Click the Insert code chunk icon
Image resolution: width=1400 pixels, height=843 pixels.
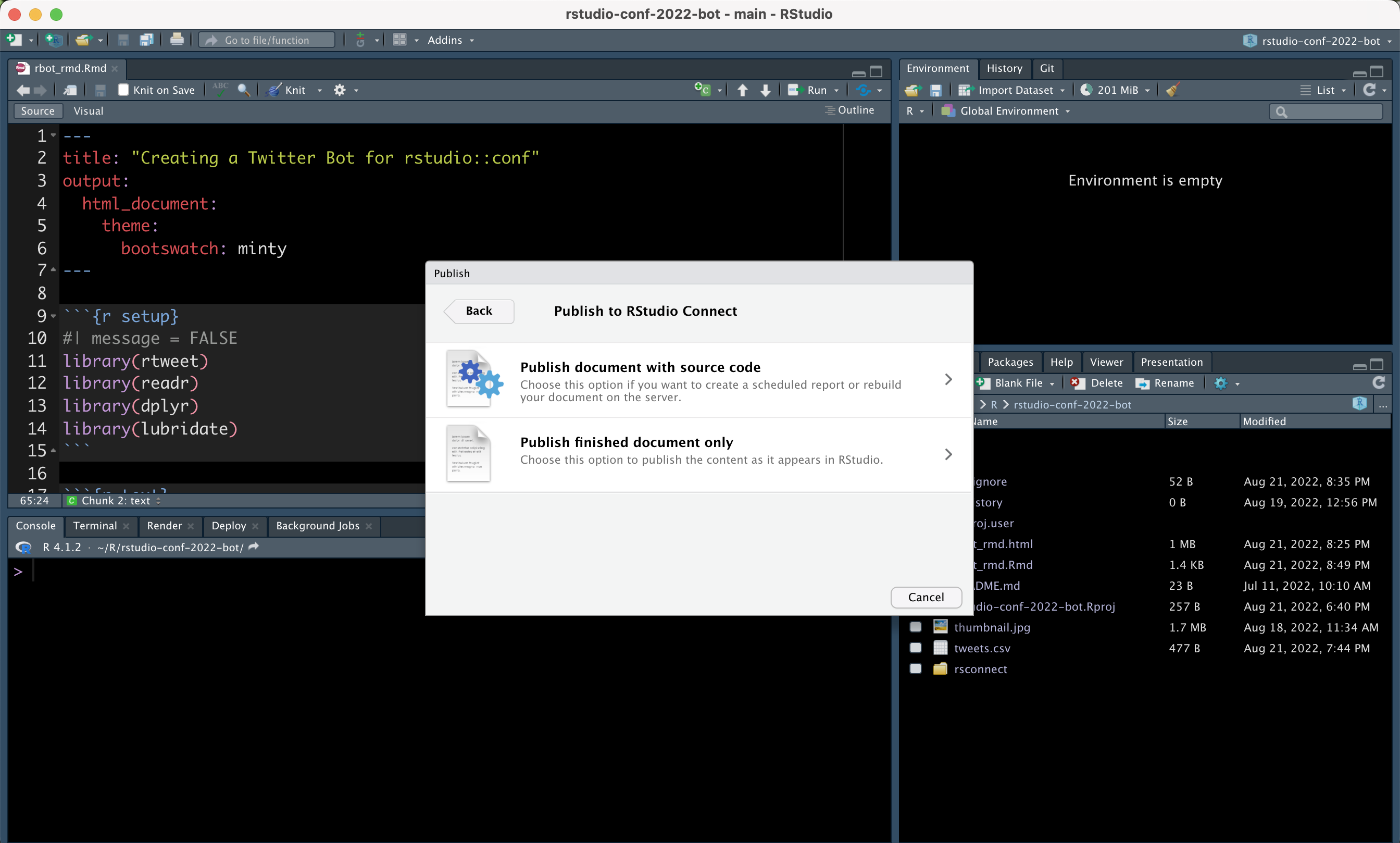coord(702,90)
